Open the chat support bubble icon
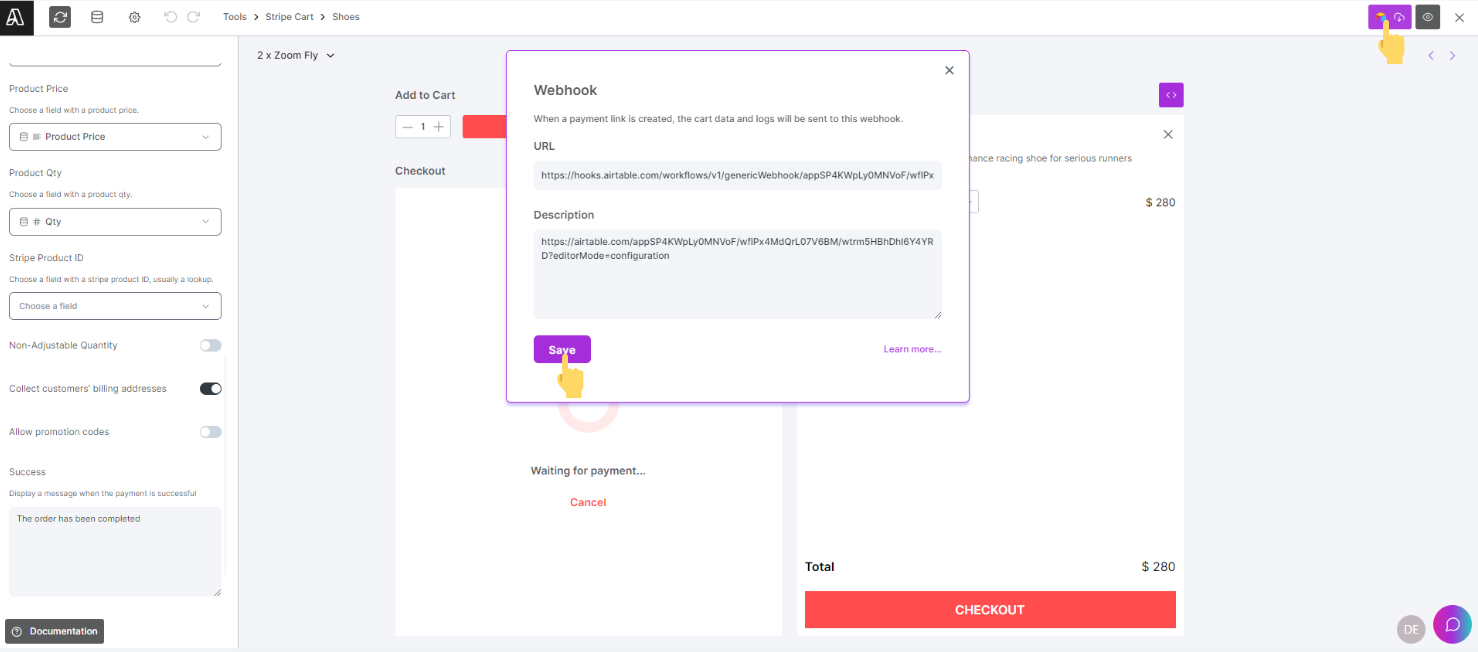The image size is (1478, 652). tap(1452, 624)
